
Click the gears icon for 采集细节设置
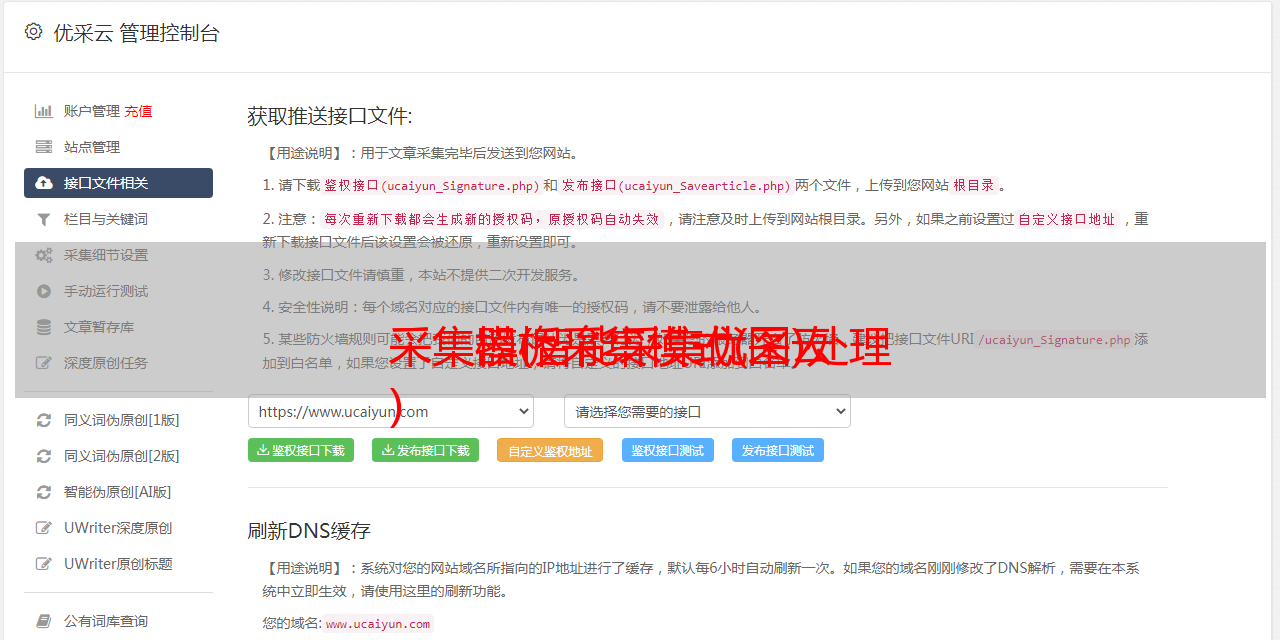[x=44, y=255]
